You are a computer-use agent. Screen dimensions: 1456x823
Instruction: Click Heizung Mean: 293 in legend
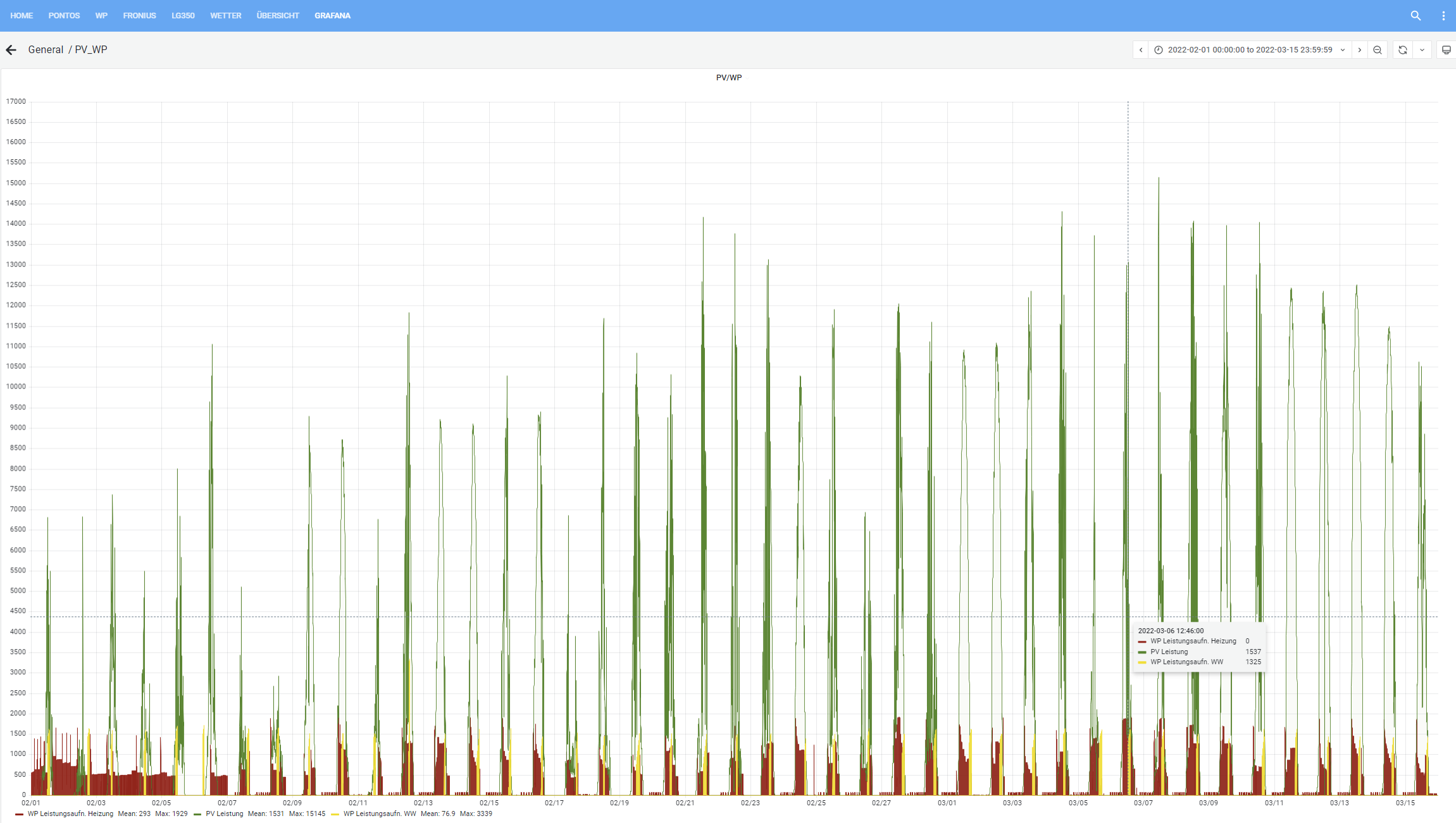[134, 814]
